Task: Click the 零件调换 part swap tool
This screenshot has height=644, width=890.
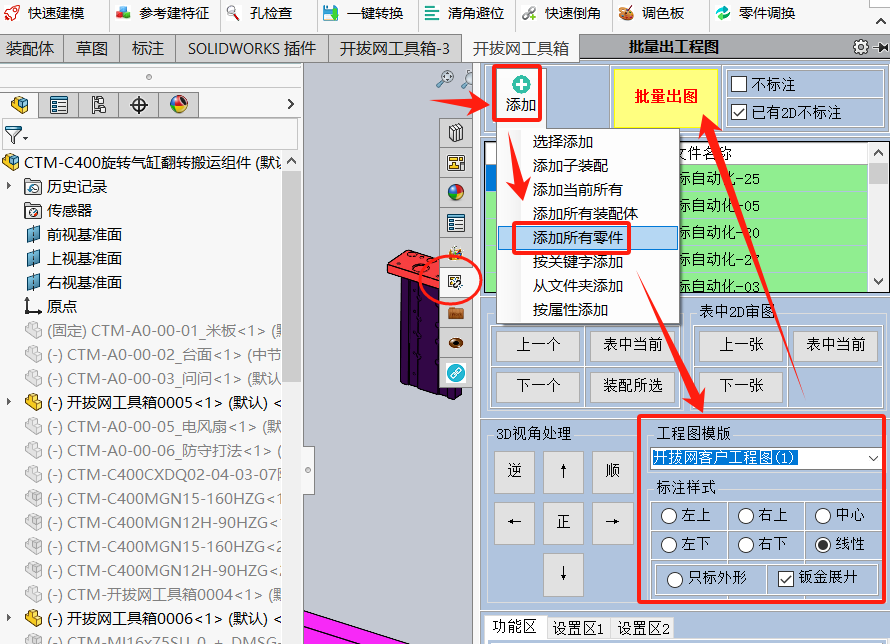Action: [755, 13]
